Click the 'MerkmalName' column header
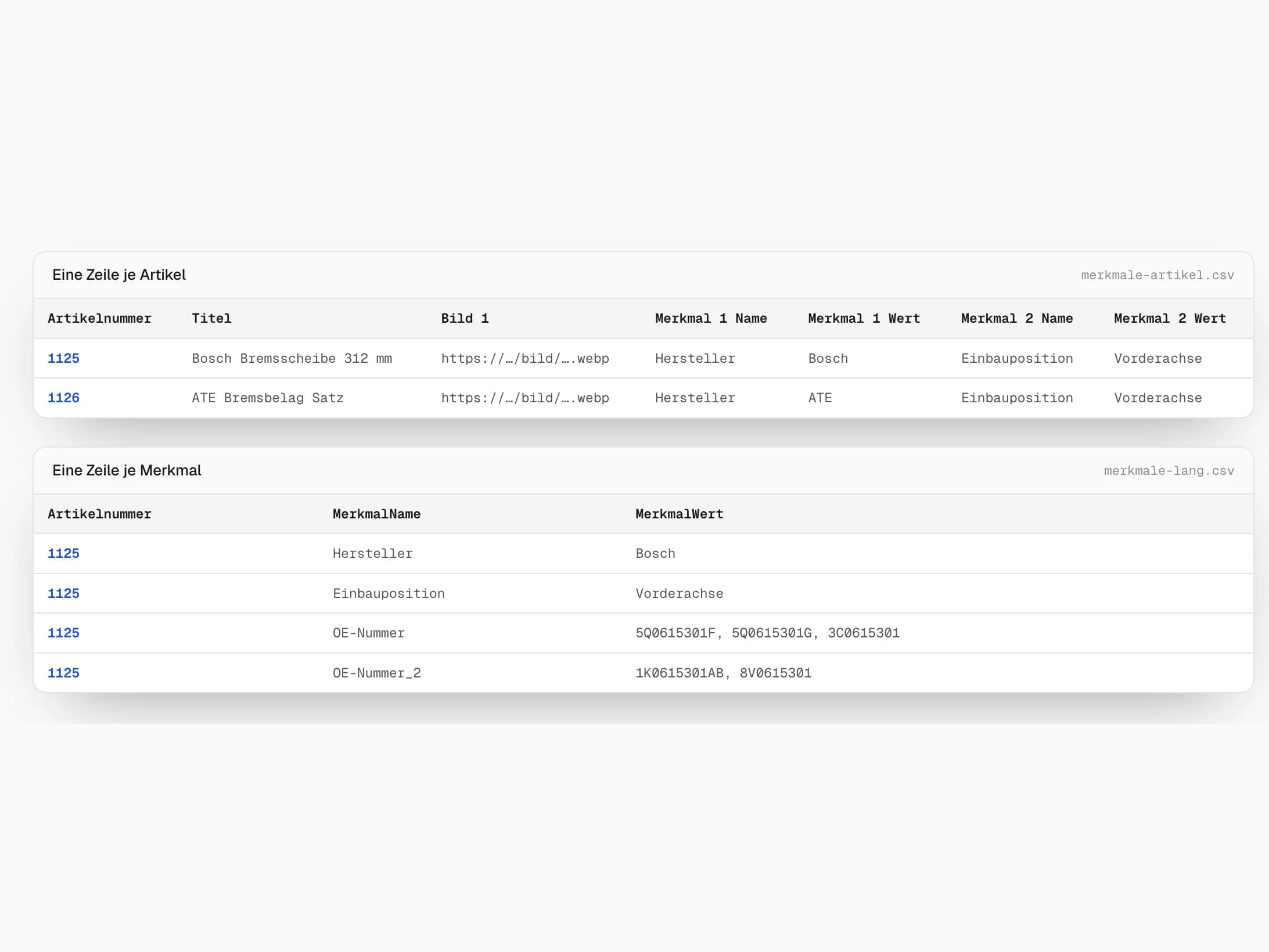The width and height of the screenshot is (1269, 952). 376,514
